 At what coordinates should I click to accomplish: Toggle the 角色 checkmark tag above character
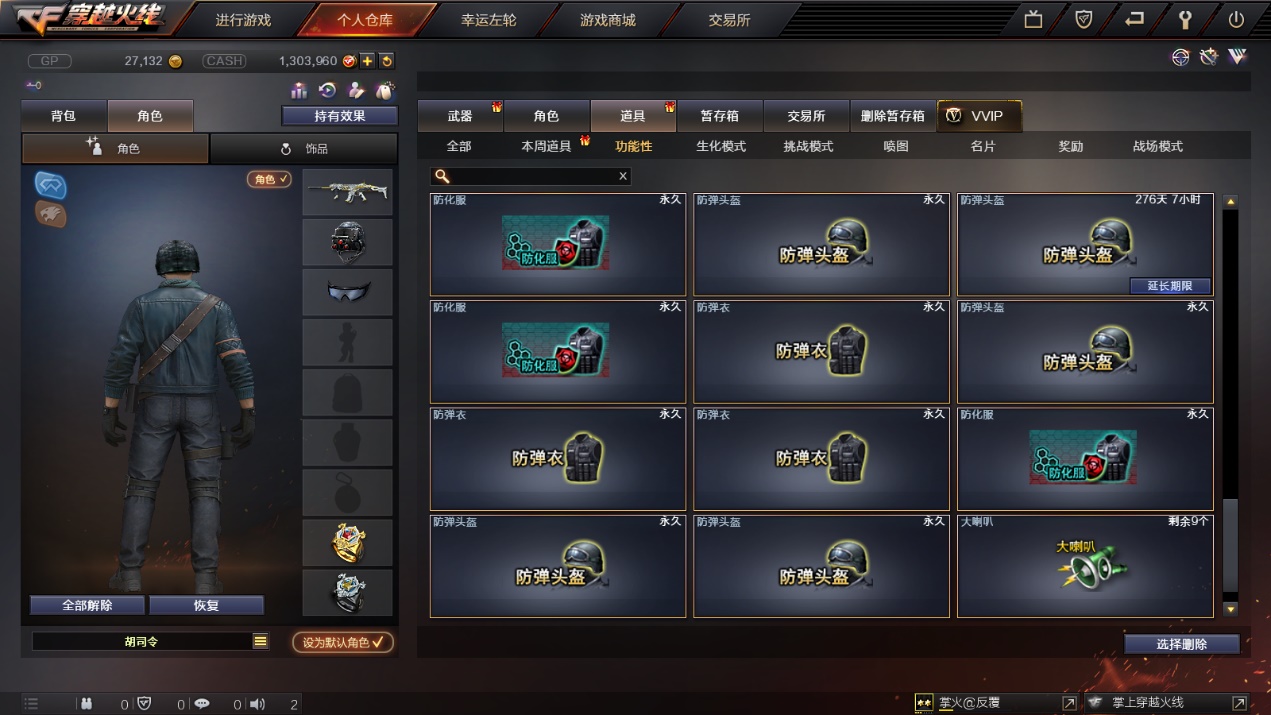(x=270, y=179)
